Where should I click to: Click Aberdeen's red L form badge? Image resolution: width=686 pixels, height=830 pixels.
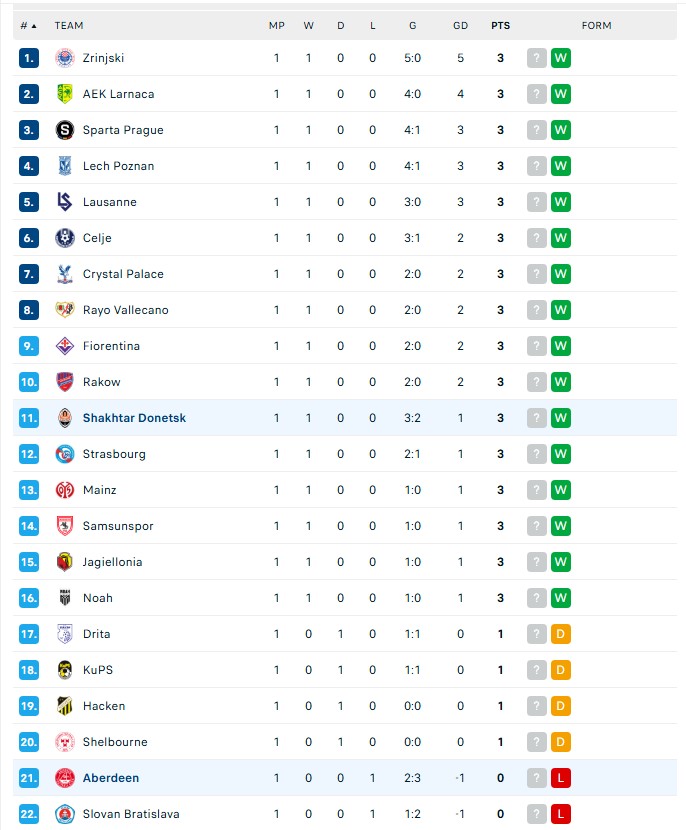point(561,778)
